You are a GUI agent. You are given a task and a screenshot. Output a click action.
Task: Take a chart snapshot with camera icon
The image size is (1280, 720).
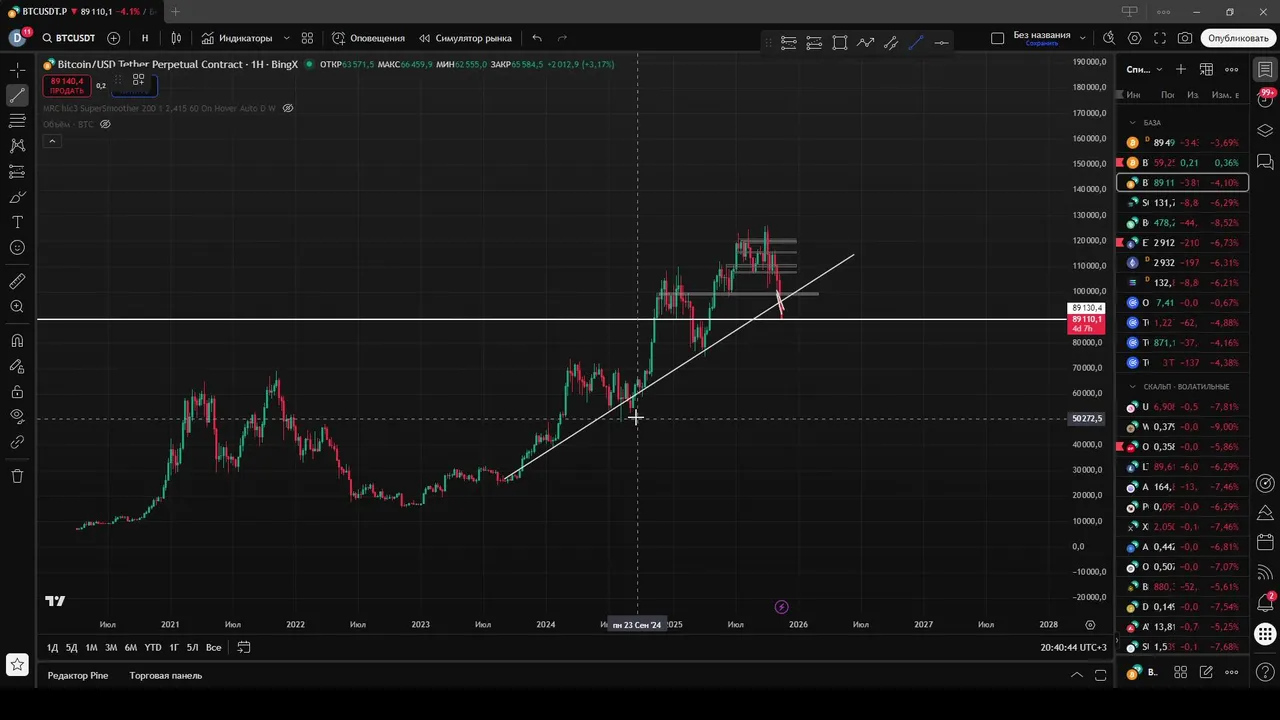1185,38
